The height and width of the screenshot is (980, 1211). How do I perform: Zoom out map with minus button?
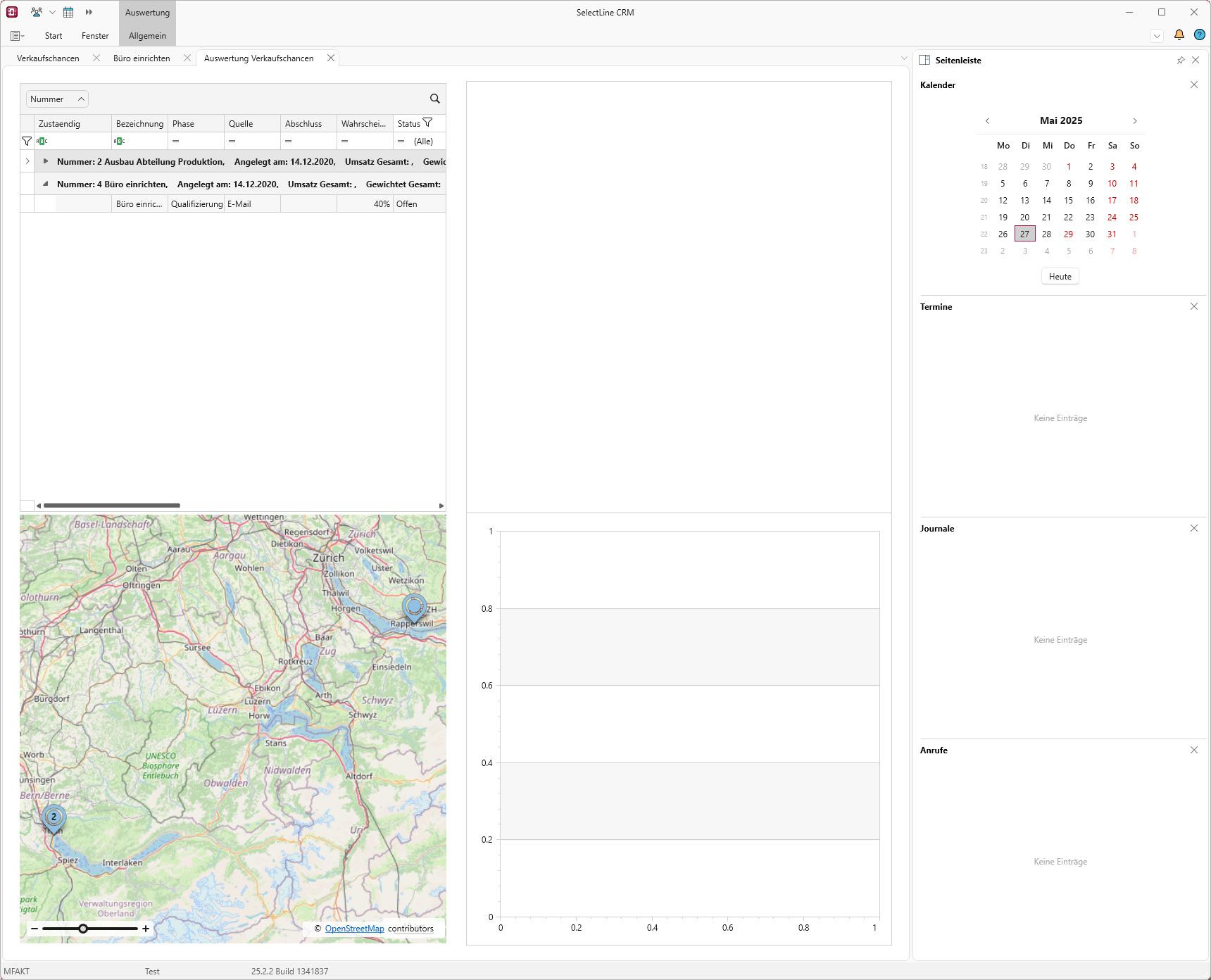point(34,929)
